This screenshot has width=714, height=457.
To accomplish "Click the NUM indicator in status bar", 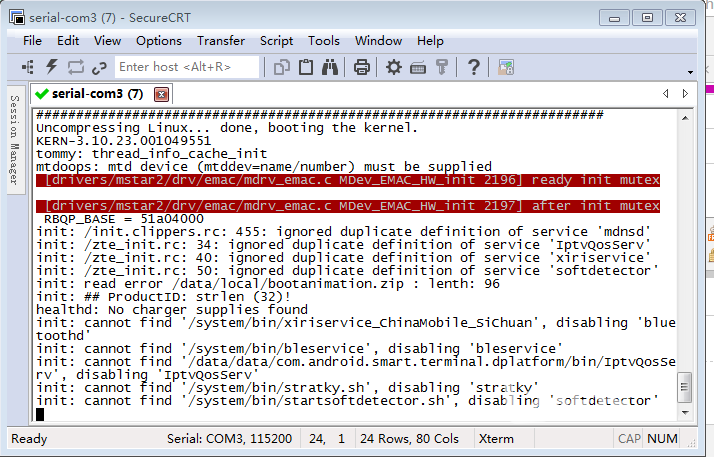I will [x=662, y=439].
